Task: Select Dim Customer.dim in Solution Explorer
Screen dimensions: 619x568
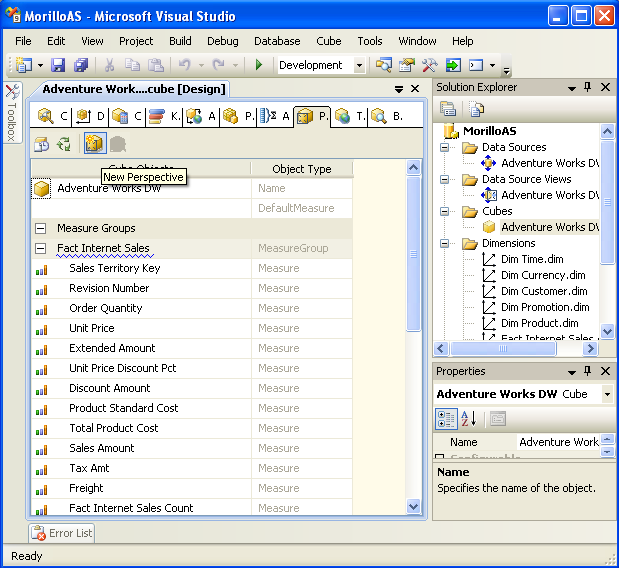Action: [x=544, y=291]
